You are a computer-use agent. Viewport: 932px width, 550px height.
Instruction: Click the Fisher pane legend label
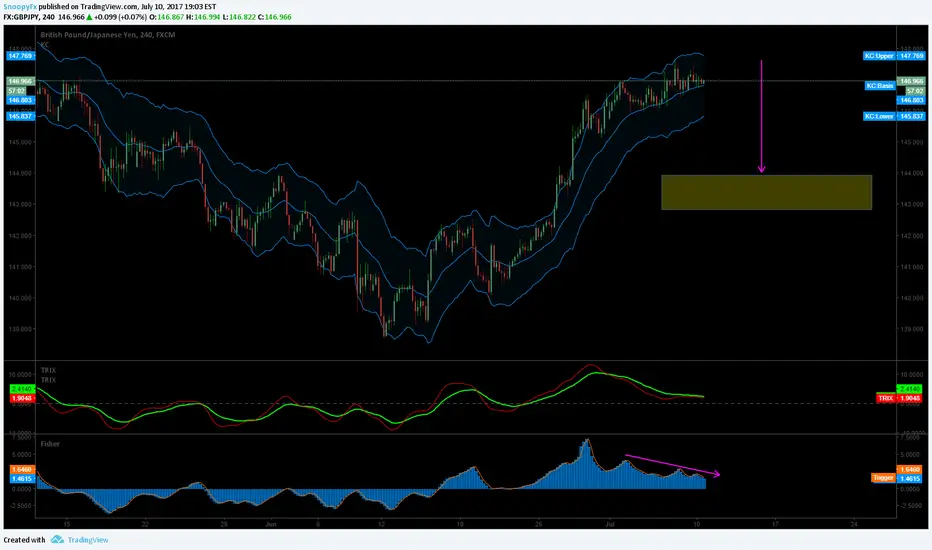[50, 444]
